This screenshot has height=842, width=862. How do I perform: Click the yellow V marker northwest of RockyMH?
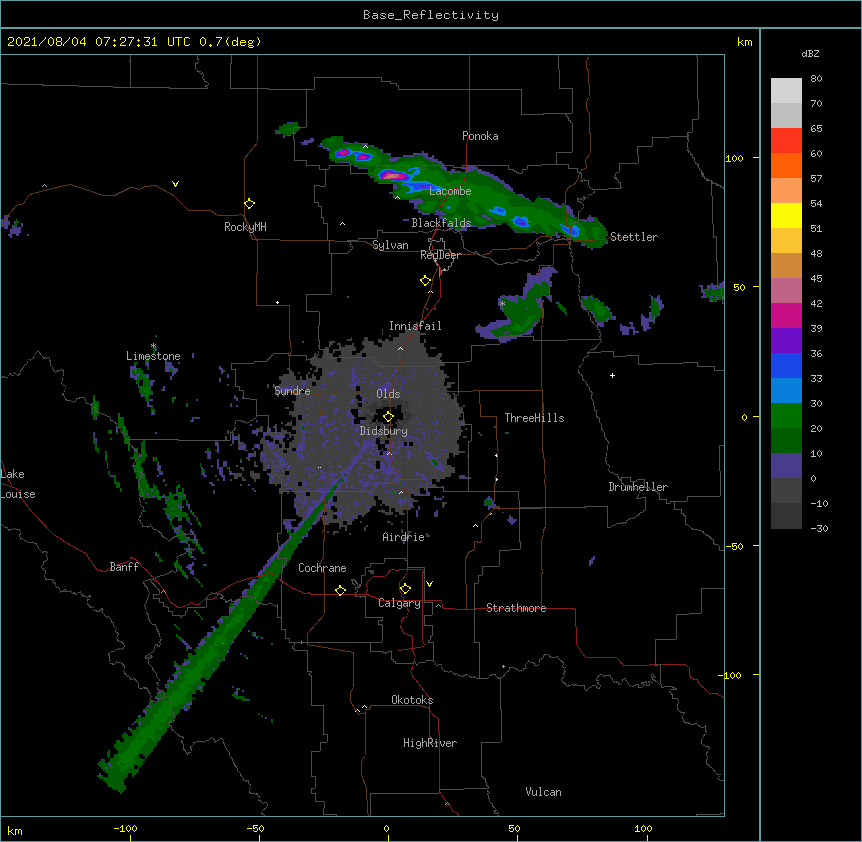point(175,184)
